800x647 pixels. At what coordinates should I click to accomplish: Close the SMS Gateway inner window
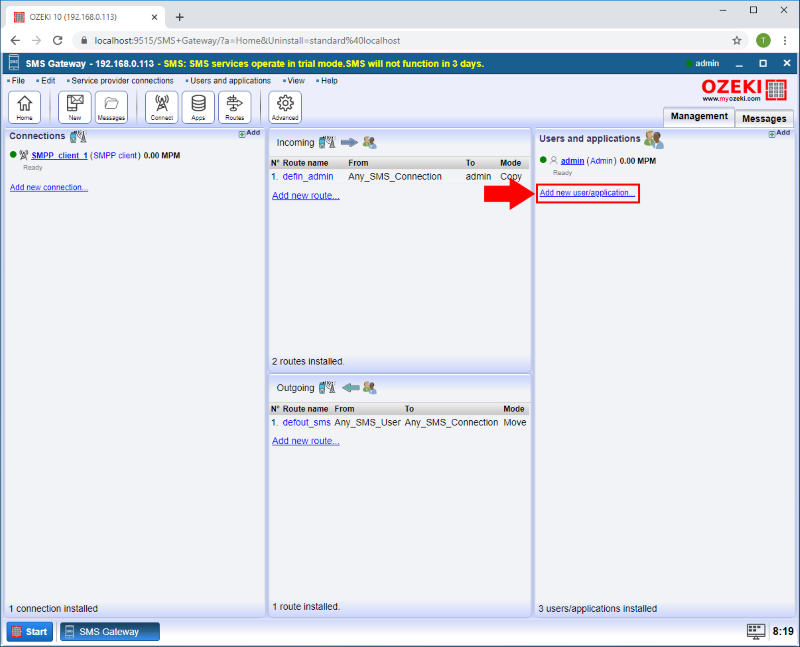click(787, 63)
